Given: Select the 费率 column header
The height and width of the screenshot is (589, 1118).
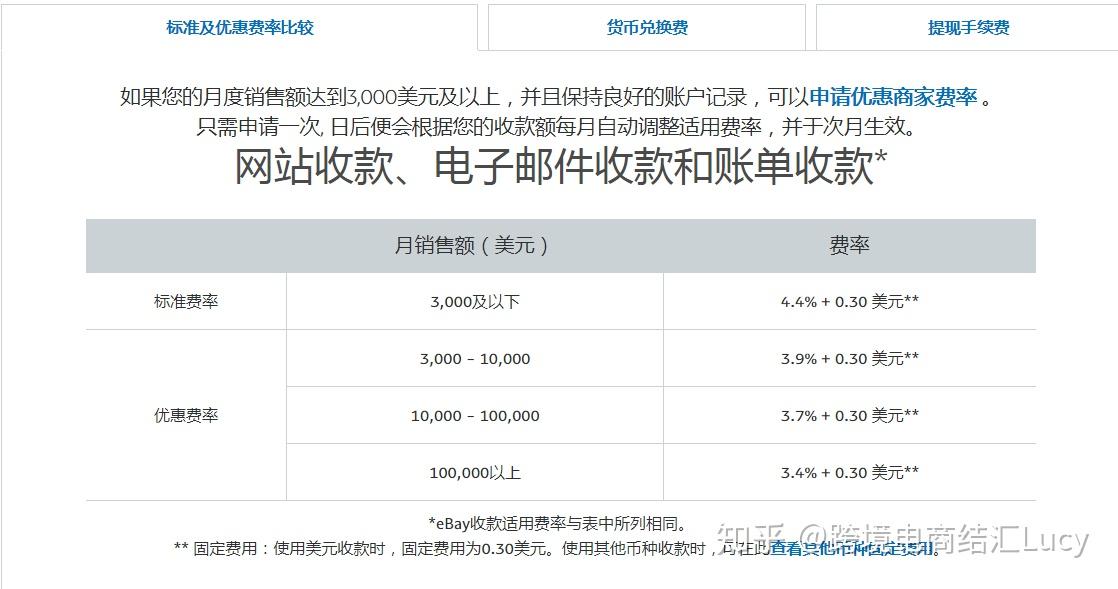Looking at the screenshot, I should (x=849, y=246).
